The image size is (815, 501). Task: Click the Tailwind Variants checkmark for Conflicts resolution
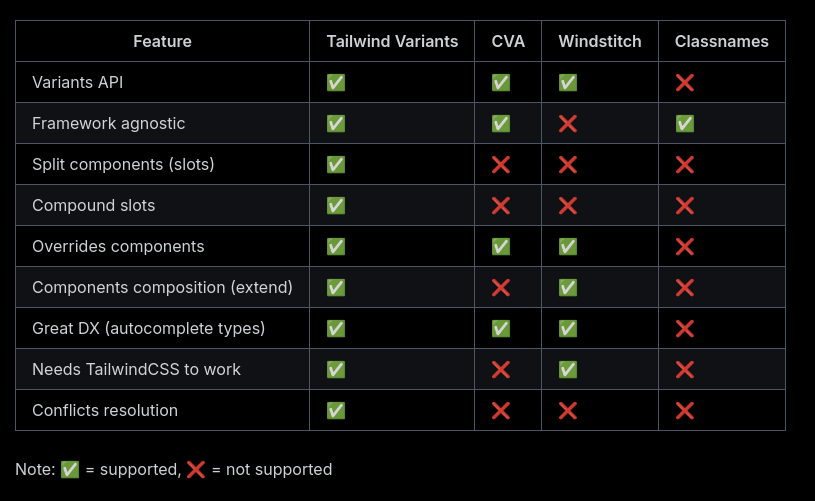336,411
